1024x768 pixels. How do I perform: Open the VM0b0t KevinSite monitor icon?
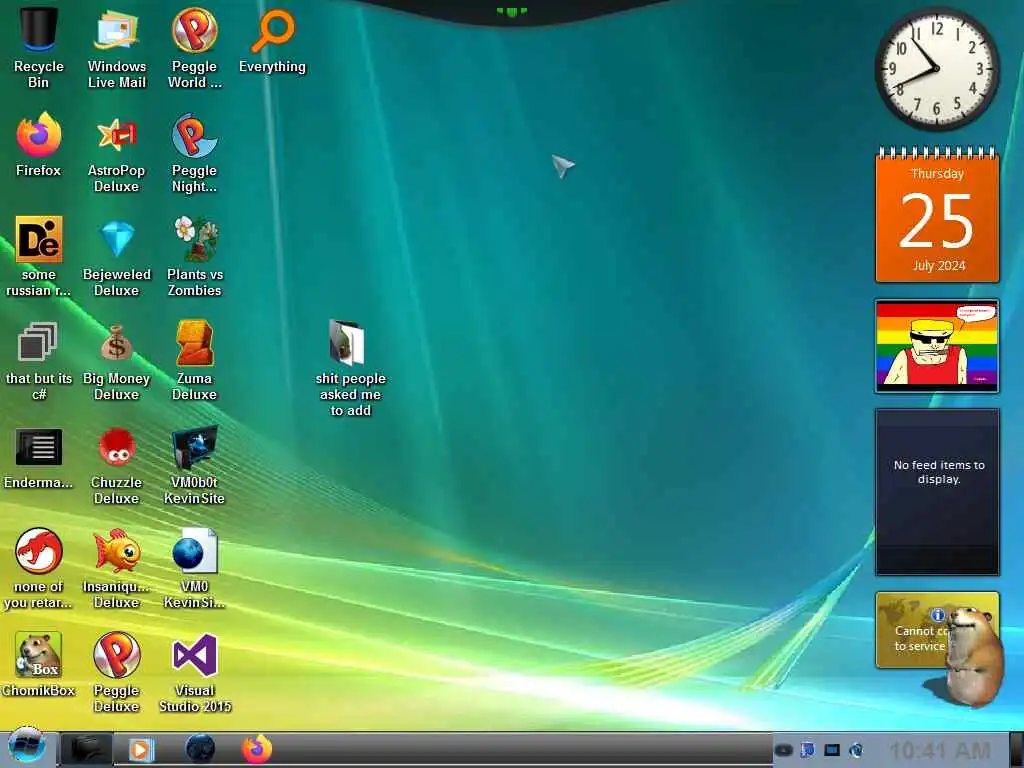point(195,465)
